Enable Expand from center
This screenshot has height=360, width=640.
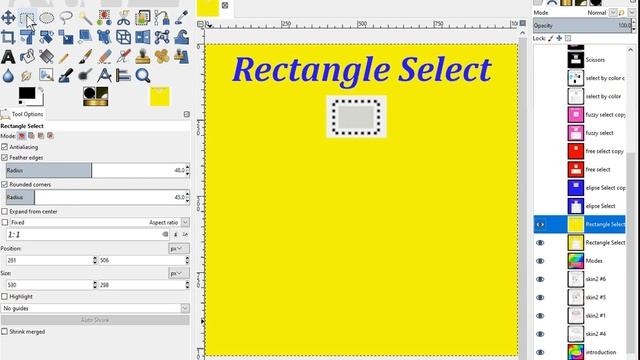tap(4, 211)
